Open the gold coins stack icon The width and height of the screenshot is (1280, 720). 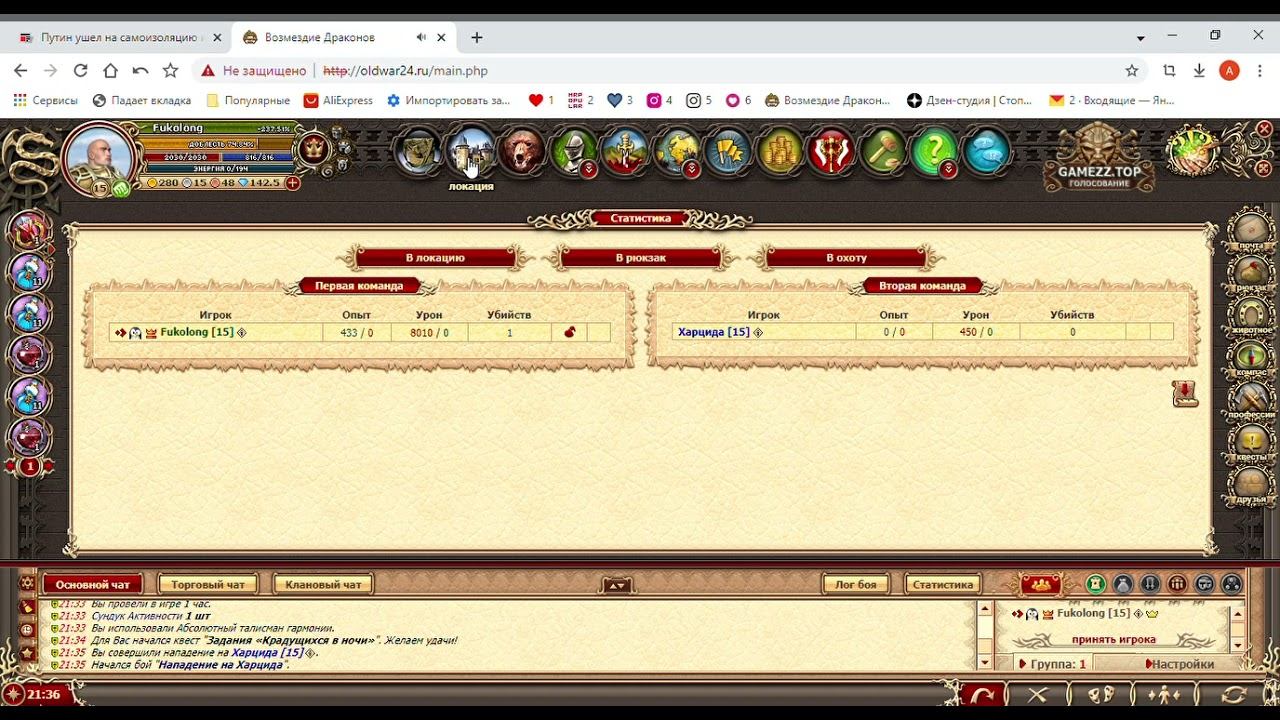point(780,152)
